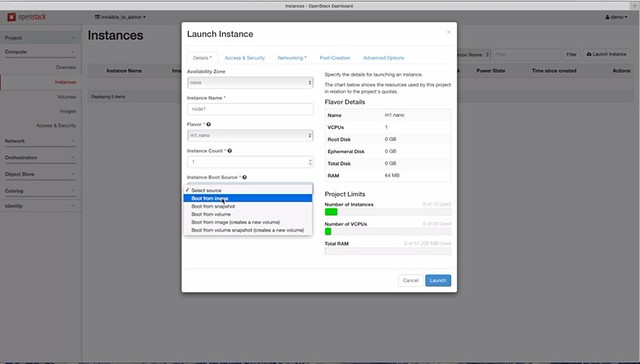This screenshot has height=364, width=640.
Task: Expand the Network sidebar section
Action: [40, 141]
